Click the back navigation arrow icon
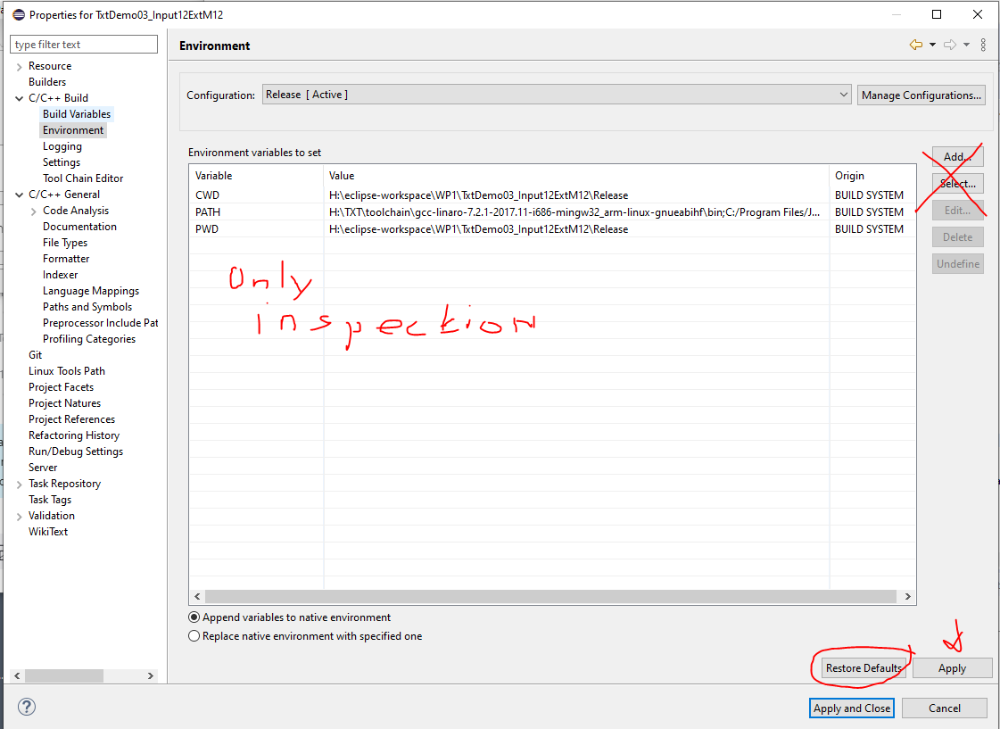Image resolution: width=1000 pixels, height=729 pixels. [915, 45]
